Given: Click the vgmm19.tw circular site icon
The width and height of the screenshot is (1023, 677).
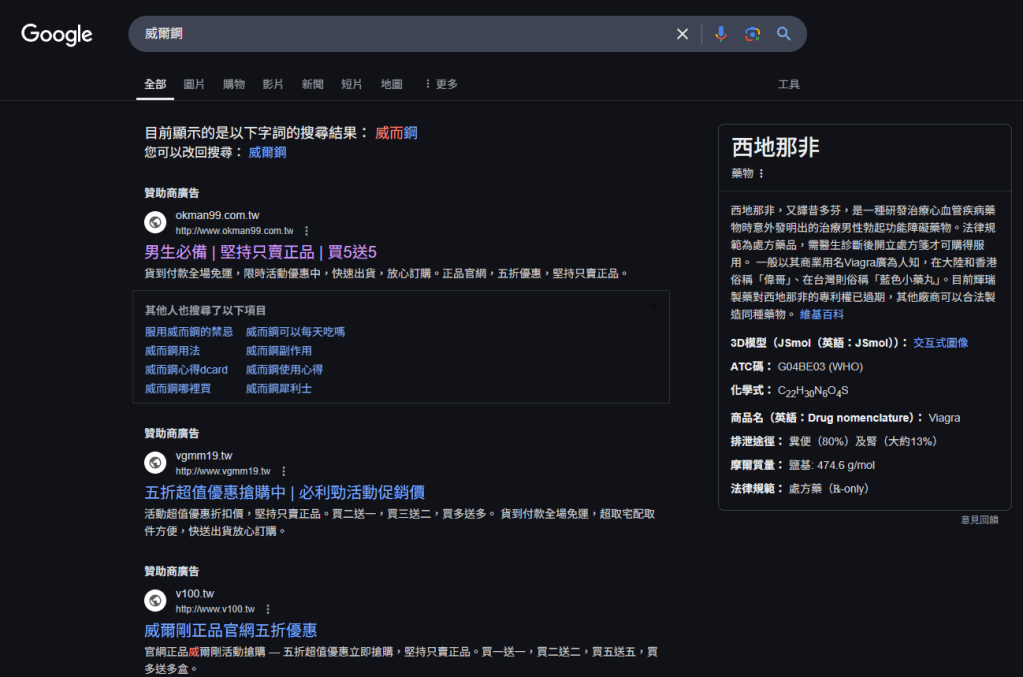Looking at the screenshot, I should tap(154, 463).
